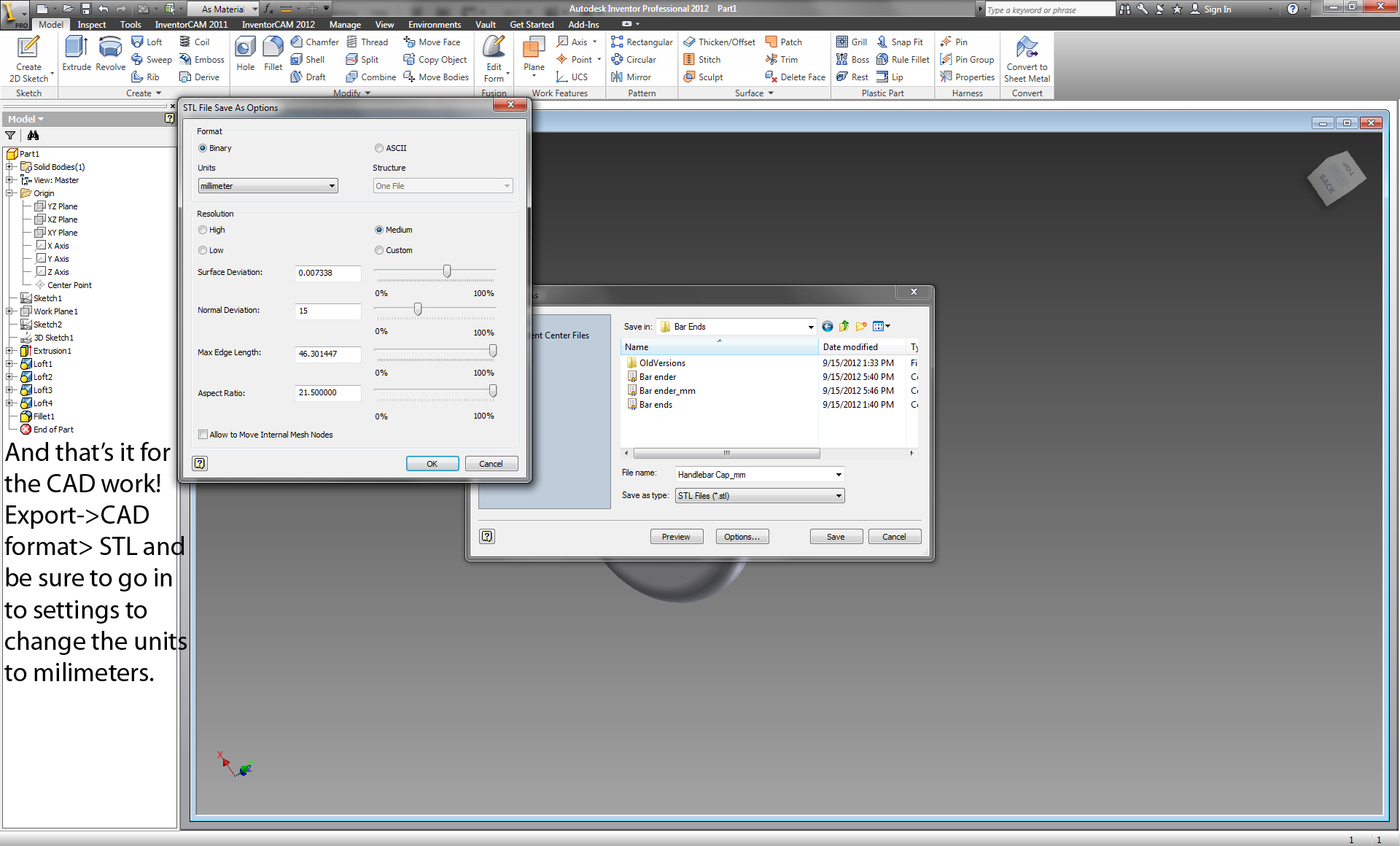Open the File name dropdown arrow
Viewport: 1400px width, 846px height.
click(x=839, y=475)
